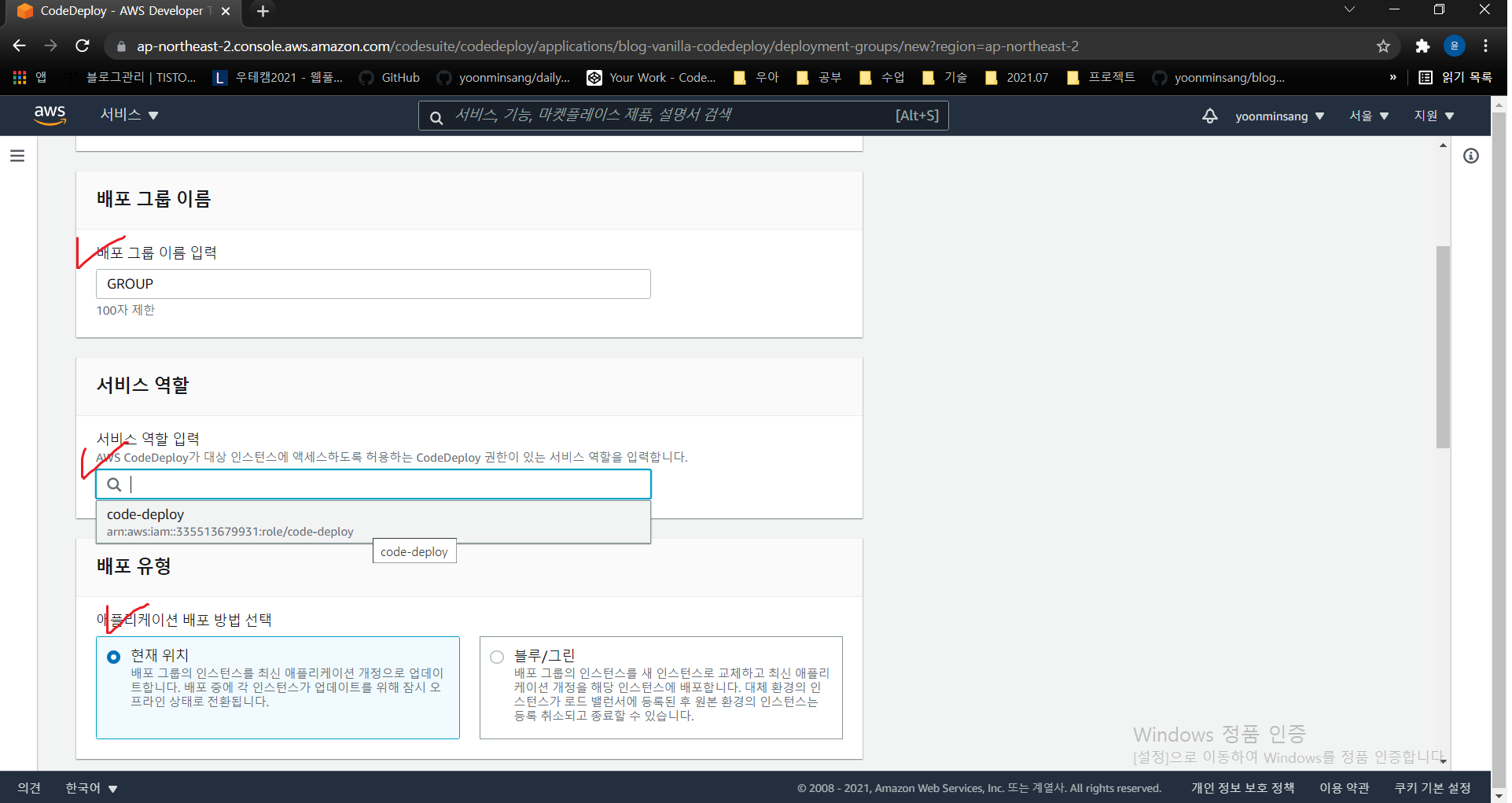Bookmark this page with the star icon
The width and height of the screenshot is (1512, 803).
coord(1383,46)
